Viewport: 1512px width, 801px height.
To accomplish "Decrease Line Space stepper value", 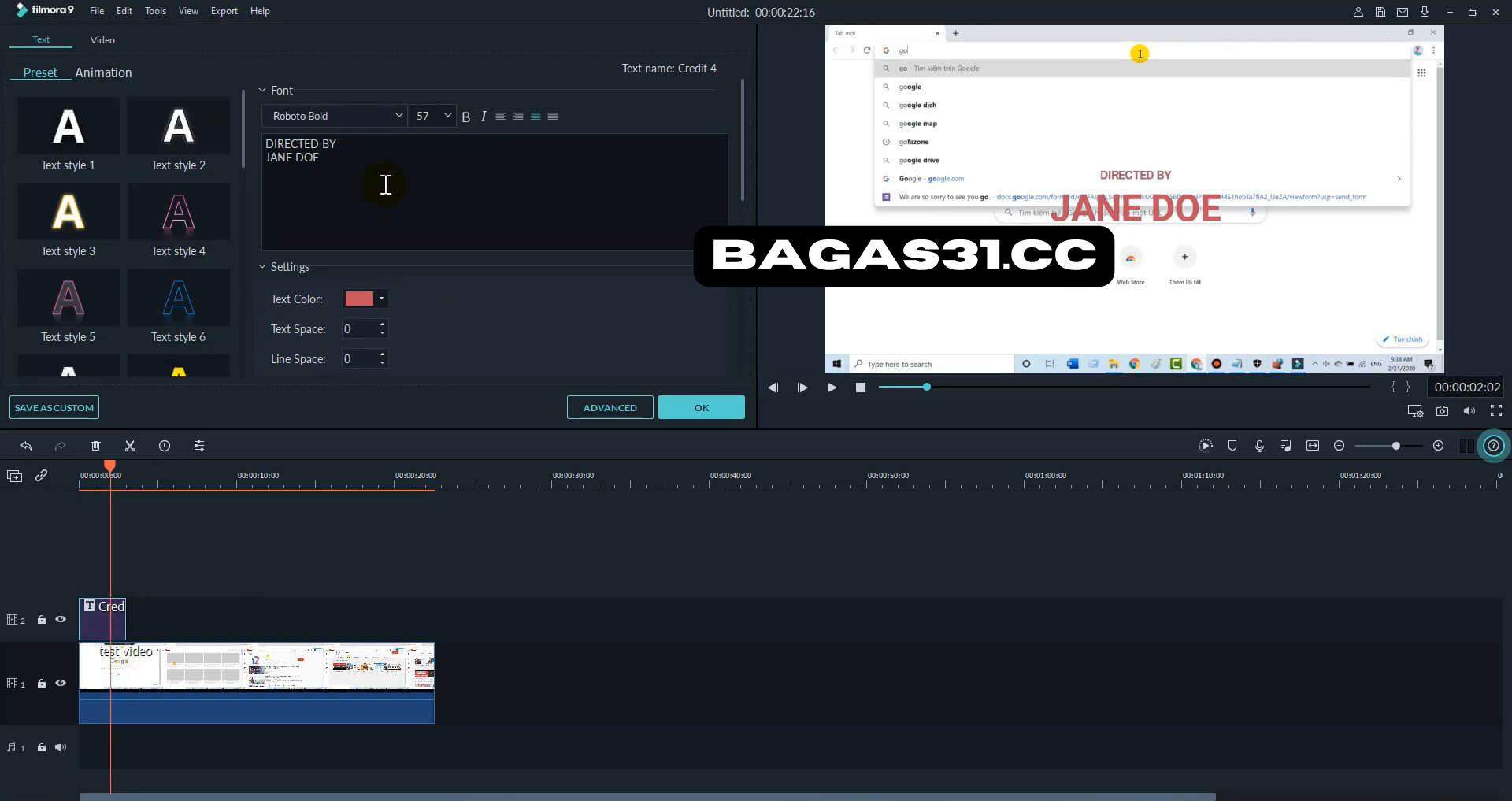I will [383, 363].
